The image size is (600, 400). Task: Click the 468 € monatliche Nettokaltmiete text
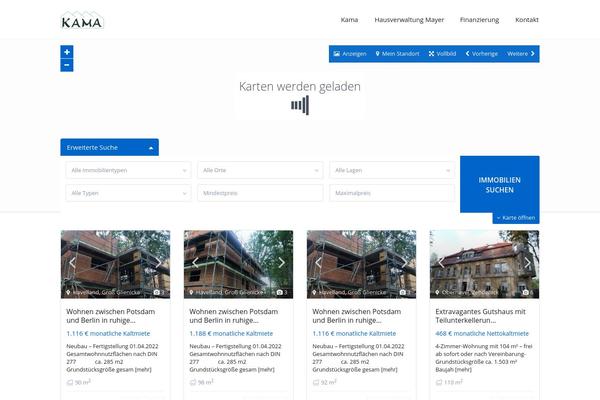[x=482, y=334]
